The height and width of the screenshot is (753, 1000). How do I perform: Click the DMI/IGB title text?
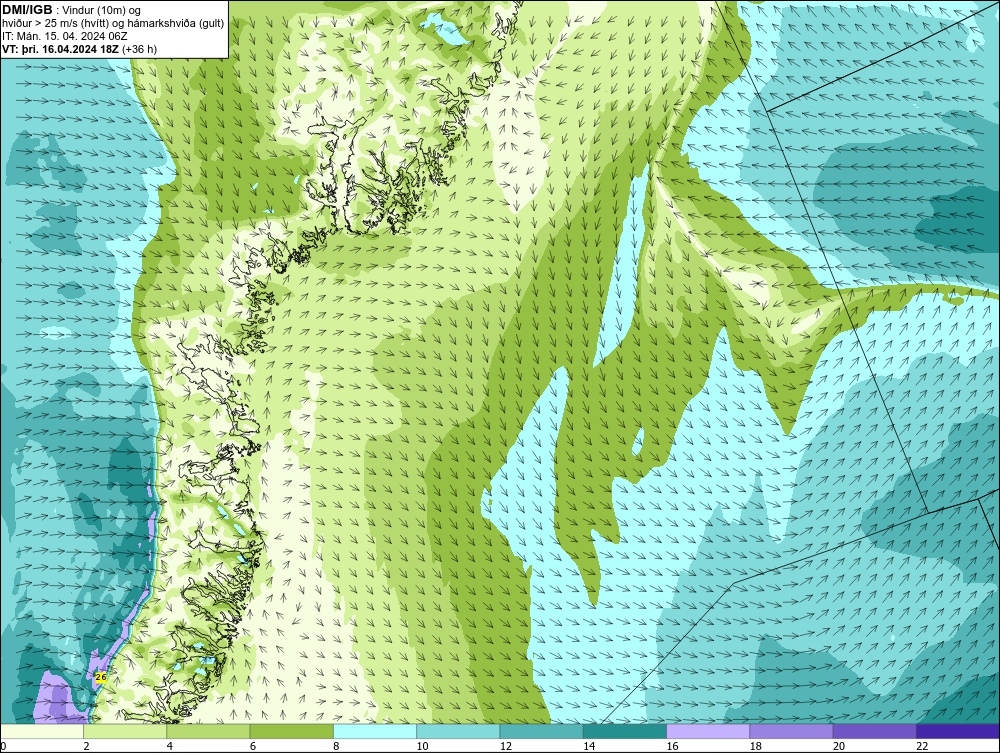(27, 10)
